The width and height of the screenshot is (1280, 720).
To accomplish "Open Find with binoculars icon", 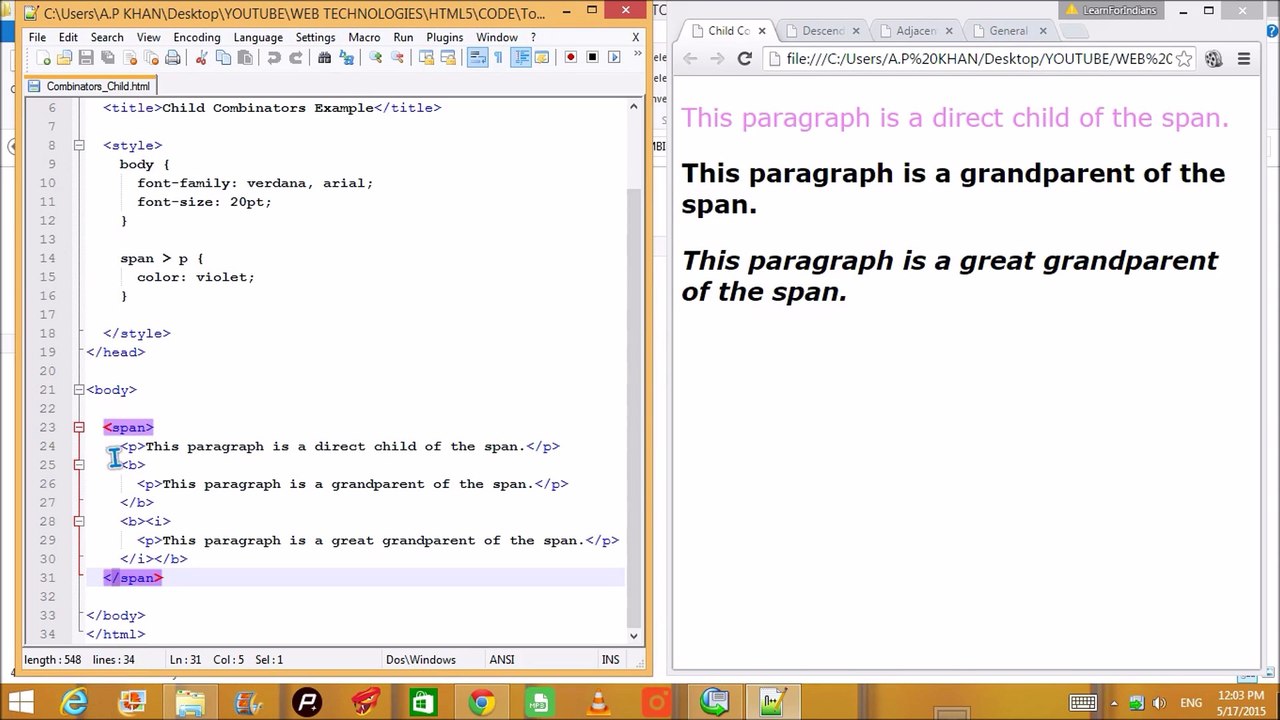I will click(x=324, y=58).
